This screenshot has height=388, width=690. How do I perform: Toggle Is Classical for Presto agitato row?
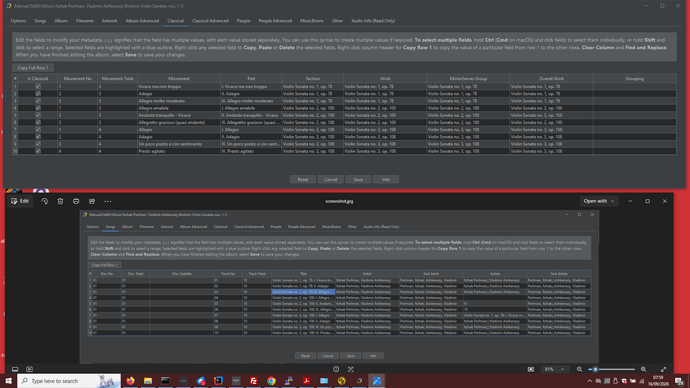click(38, 151)
